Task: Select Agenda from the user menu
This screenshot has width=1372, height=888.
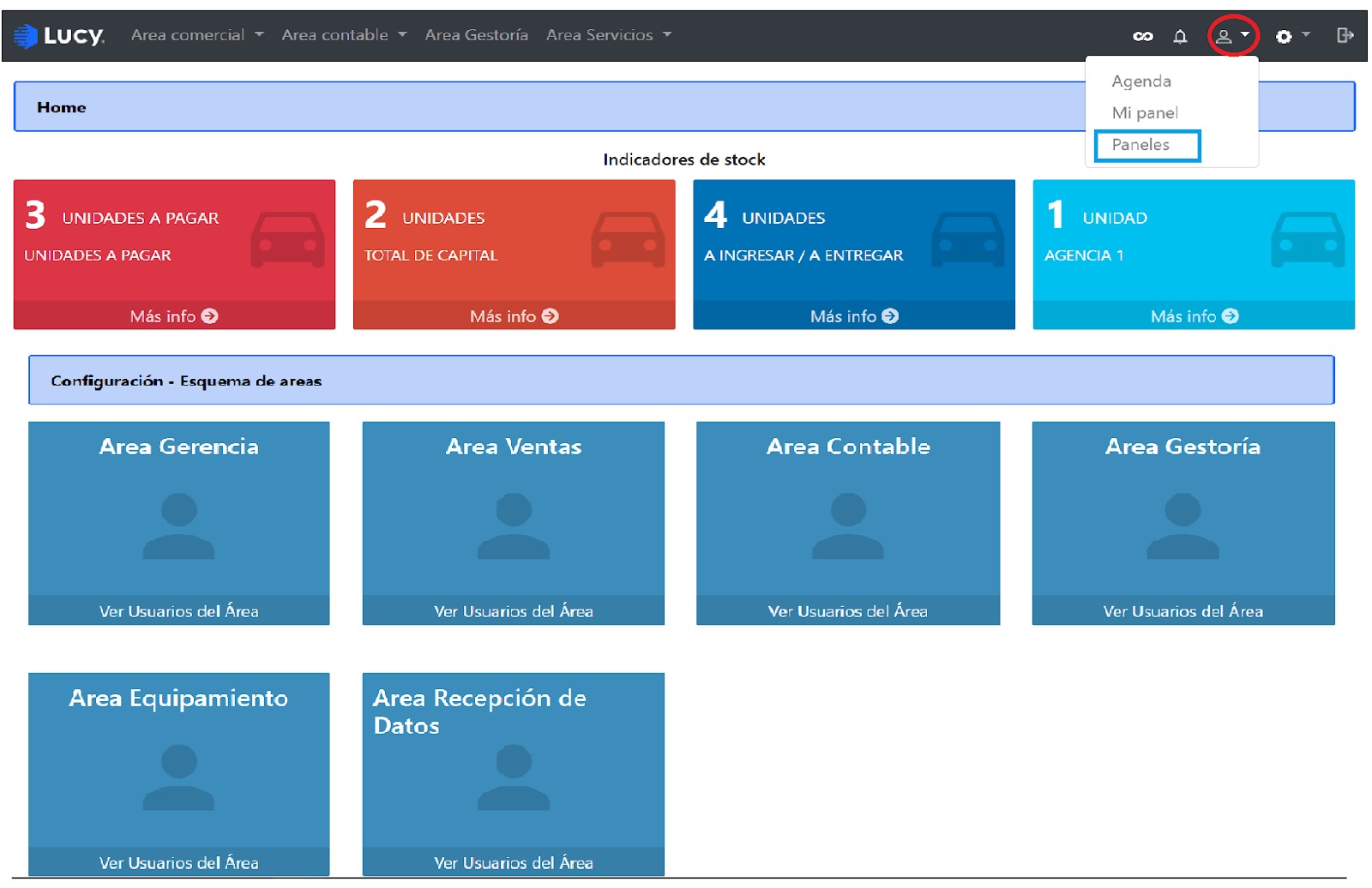Action: pyautogui.click(x=1141, y=81)
